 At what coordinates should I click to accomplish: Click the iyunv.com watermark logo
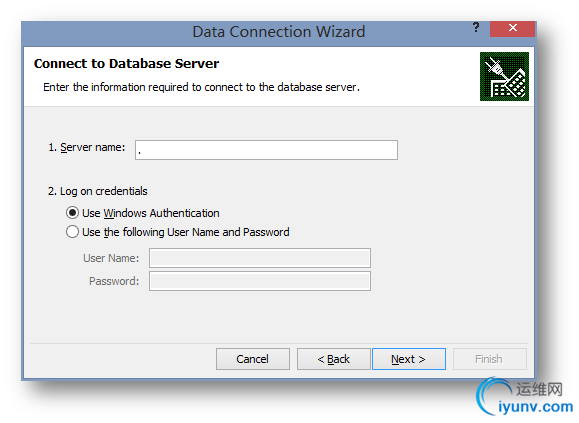(524, 398)
